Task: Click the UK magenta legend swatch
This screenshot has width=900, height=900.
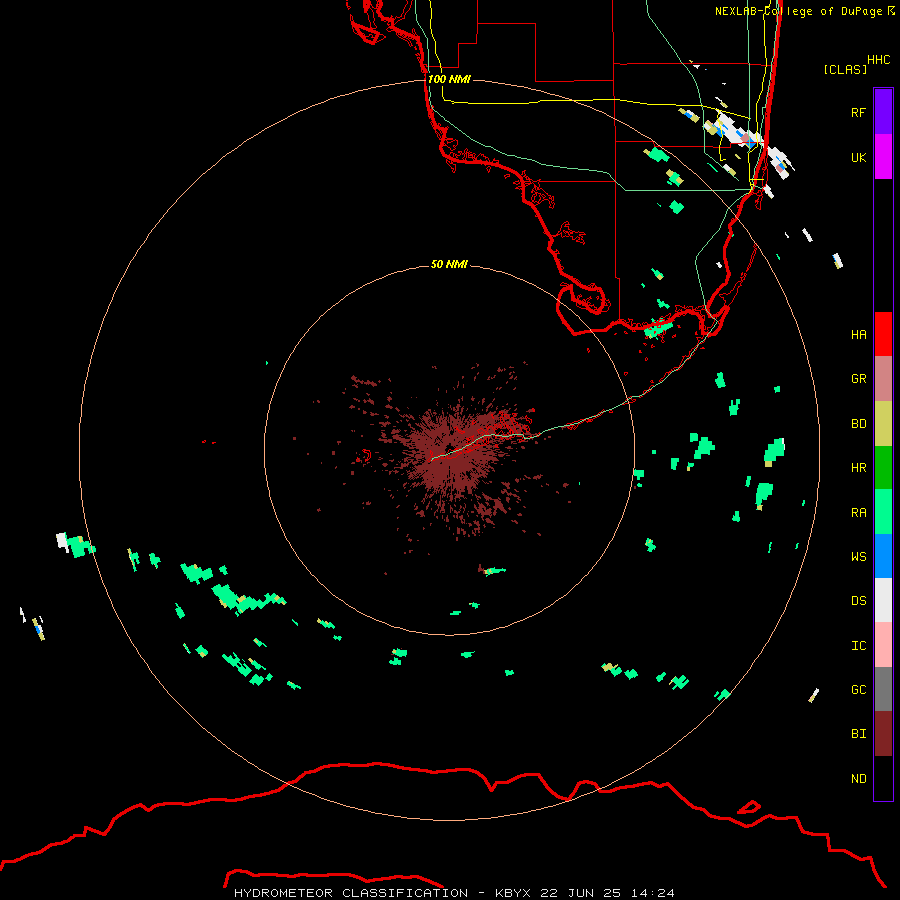Action: pos(883,157)
